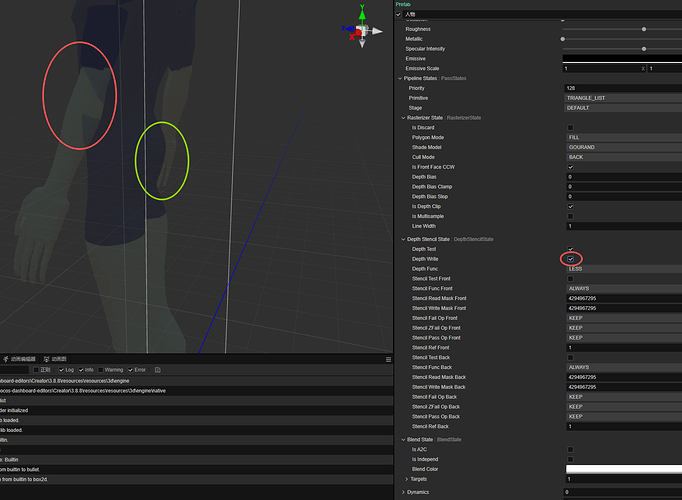Toggle the Is Discard checkbox
The width and height of the screenshot is (682, 500).
click(x=570, y=128)
